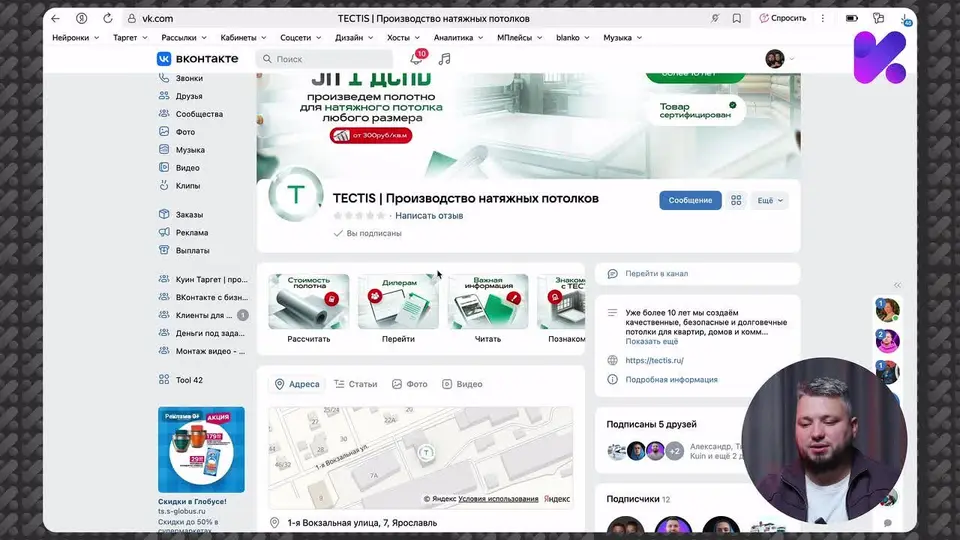
Task: Click the community services grid icon
Action: coord(736,200)
